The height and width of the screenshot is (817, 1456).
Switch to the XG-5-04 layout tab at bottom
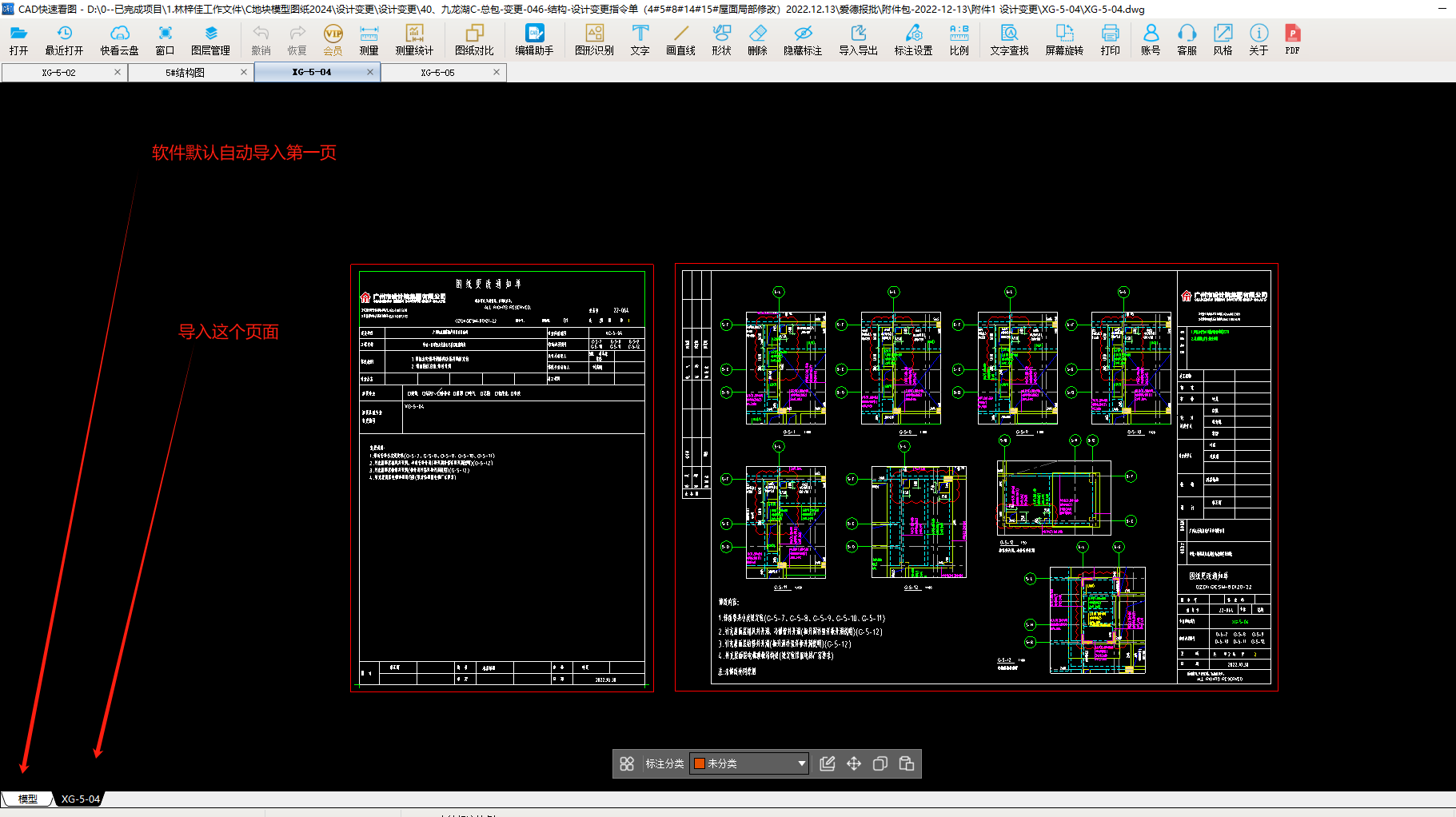tap(80, 799)
